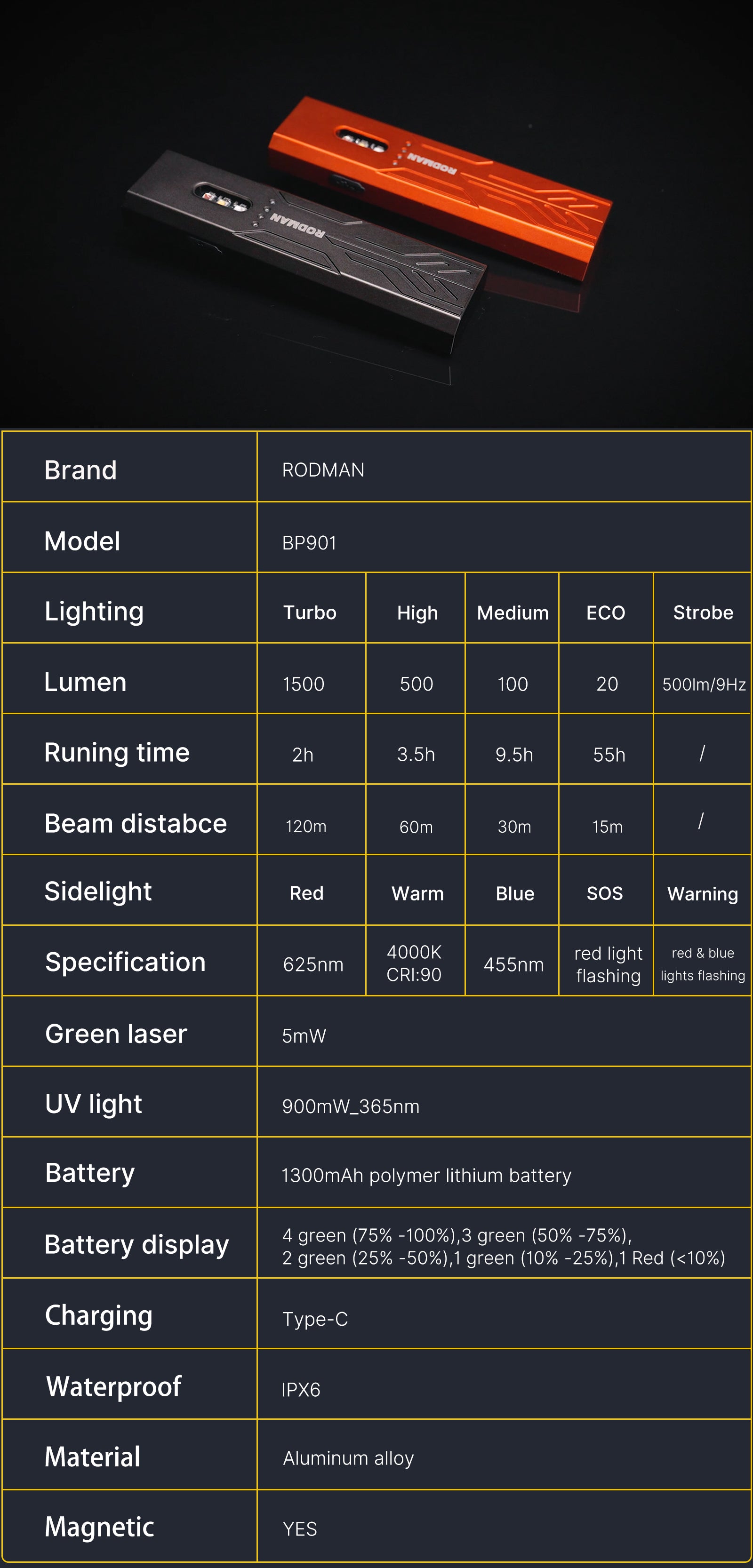
Task: Click the Red sidelight cell
Action: coord(306,893)
